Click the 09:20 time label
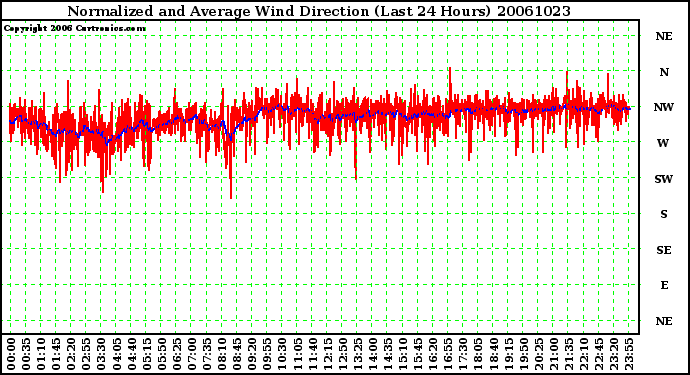 (252, 354)
